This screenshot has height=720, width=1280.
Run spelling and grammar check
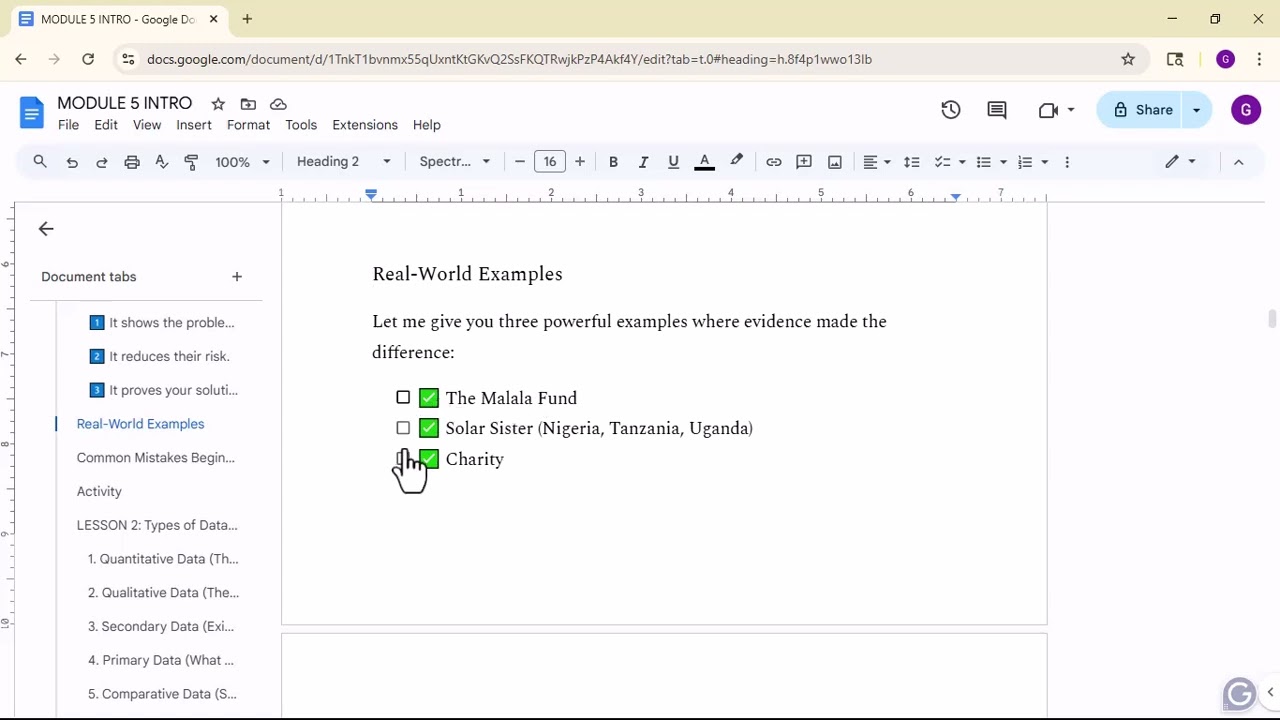pyautogui.click(x=162, y=162)
